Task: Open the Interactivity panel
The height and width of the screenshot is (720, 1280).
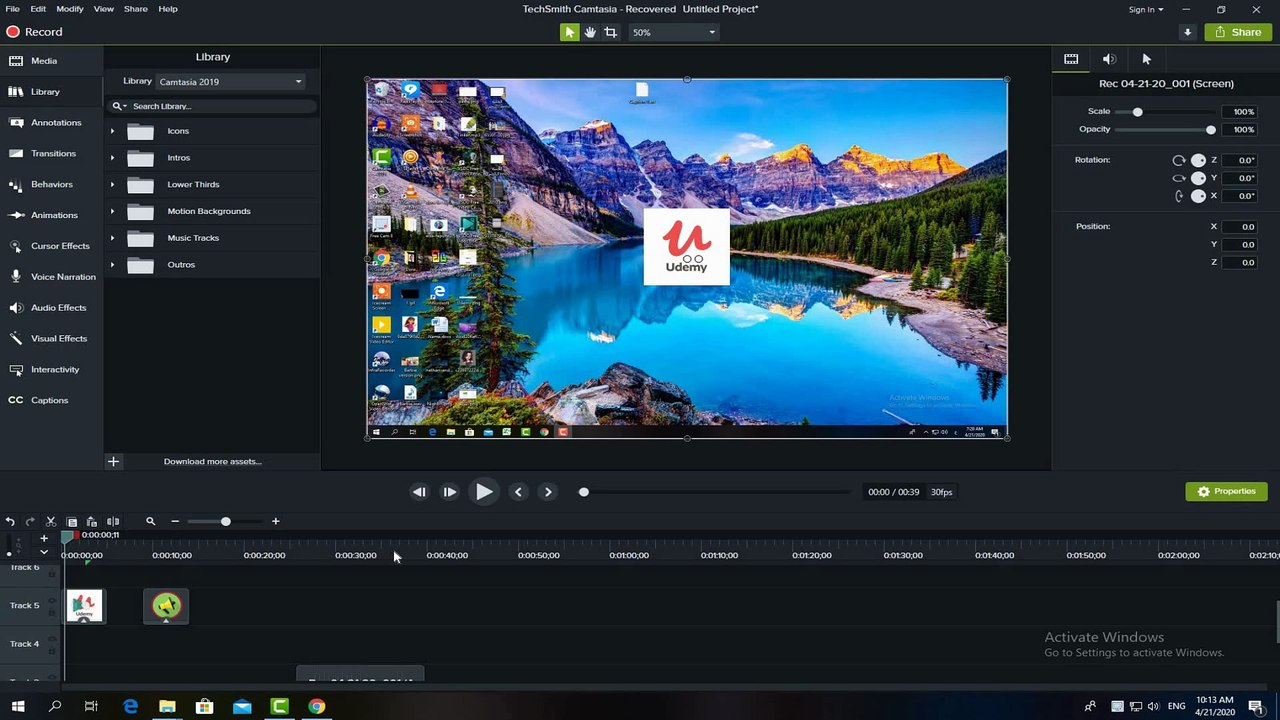Action: coord(52,370)
